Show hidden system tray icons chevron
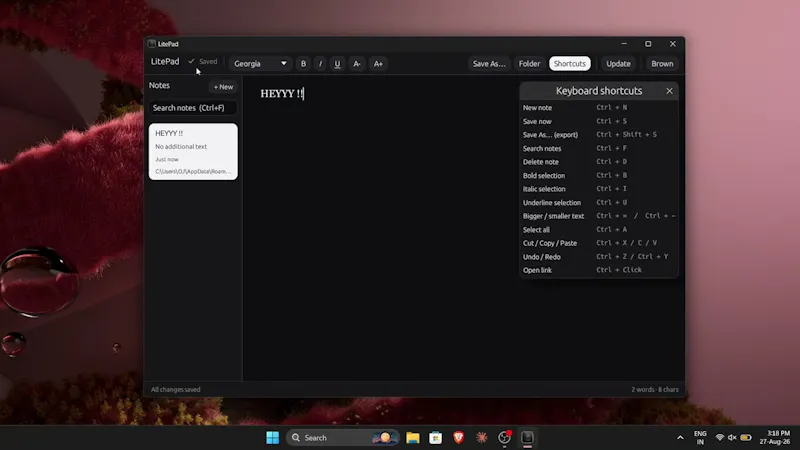The height and width of the screenshot is (450, 800). click(680, 438)
